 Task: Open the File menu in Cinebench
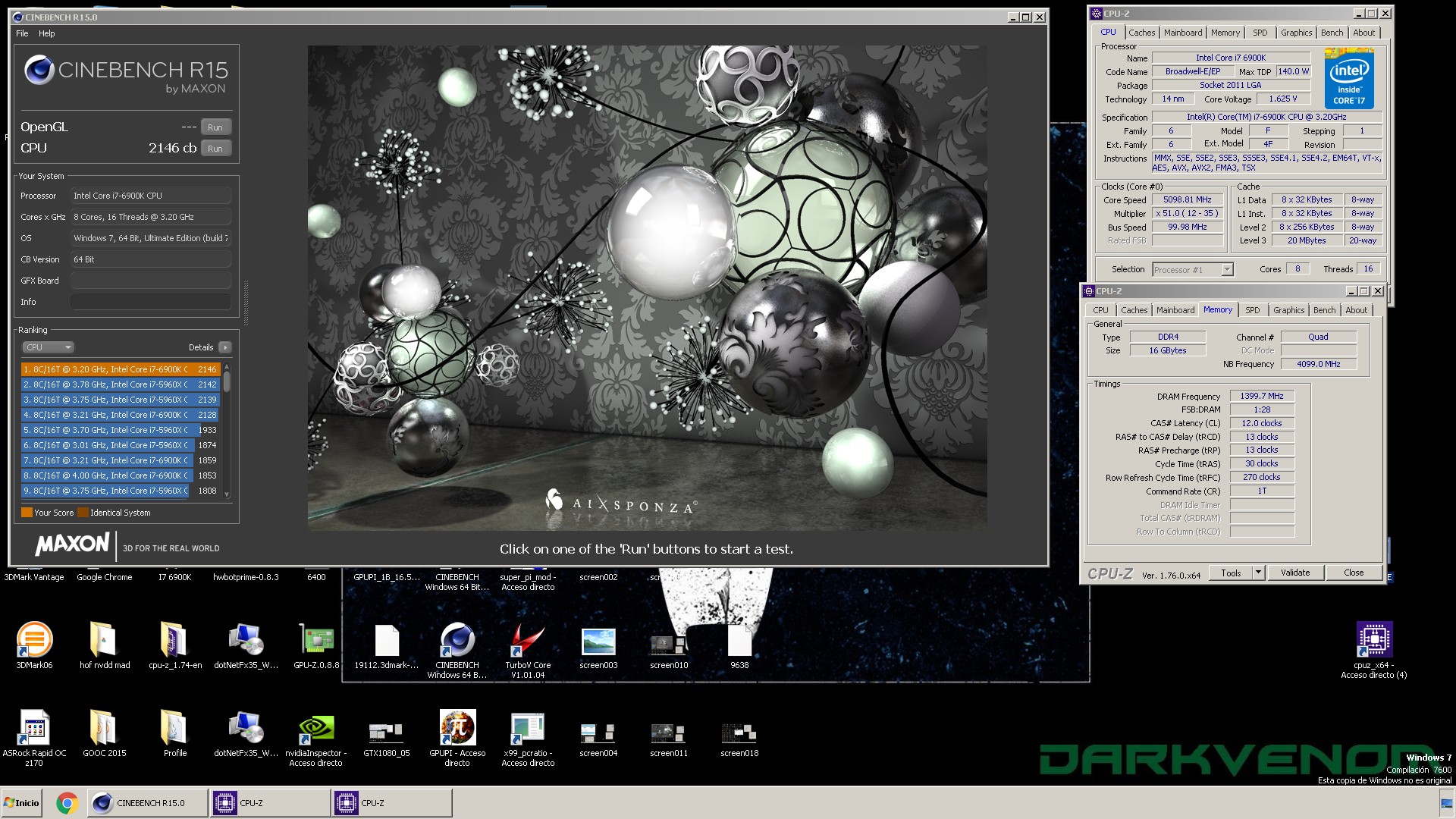22,33
